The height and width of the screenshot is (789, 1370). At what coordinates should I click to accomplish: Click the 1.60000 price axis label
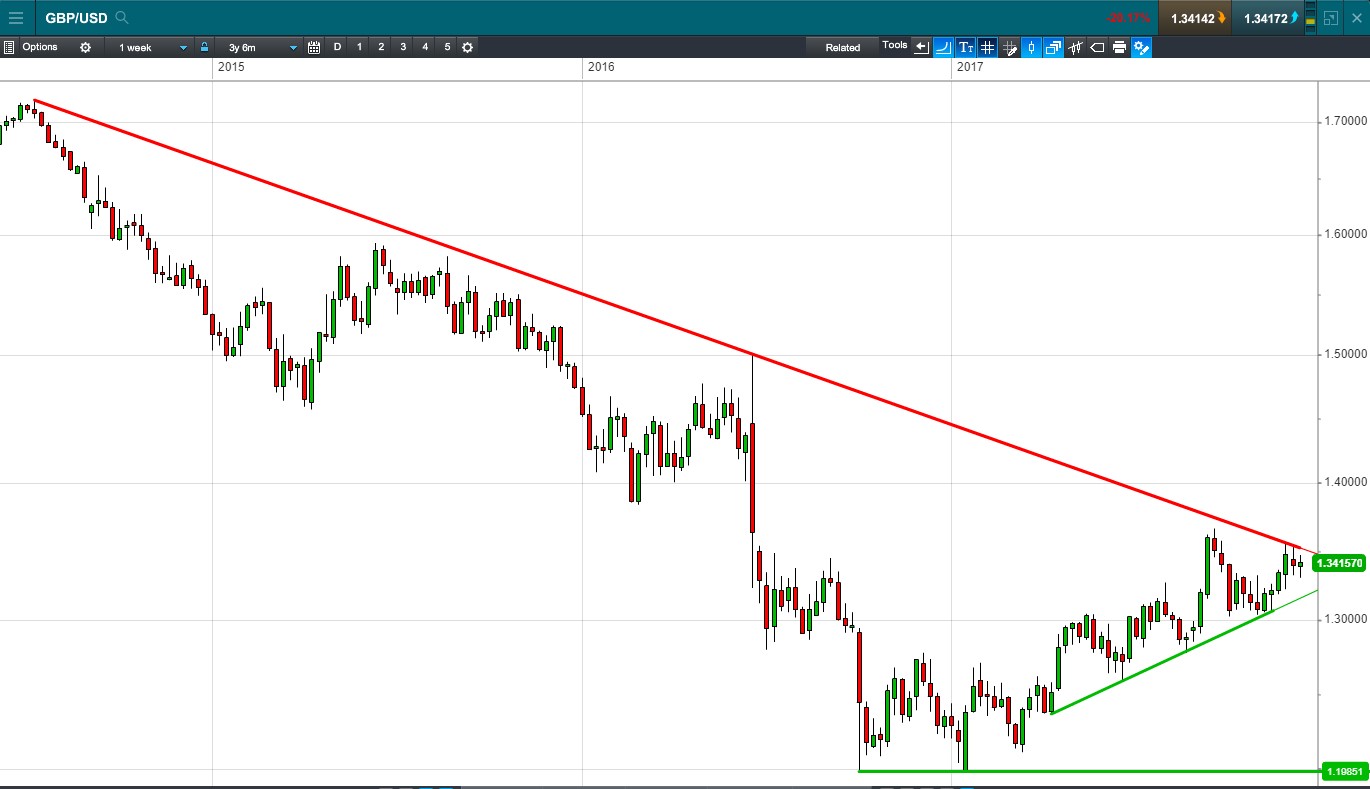(1346, 234)
